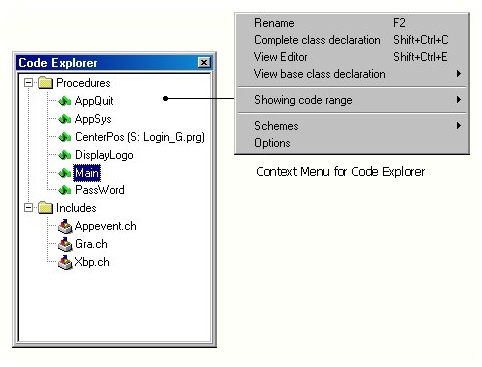Click the CenterPos procedure icon
Screen dimensions: 482x367
click(x=65, y=137)
